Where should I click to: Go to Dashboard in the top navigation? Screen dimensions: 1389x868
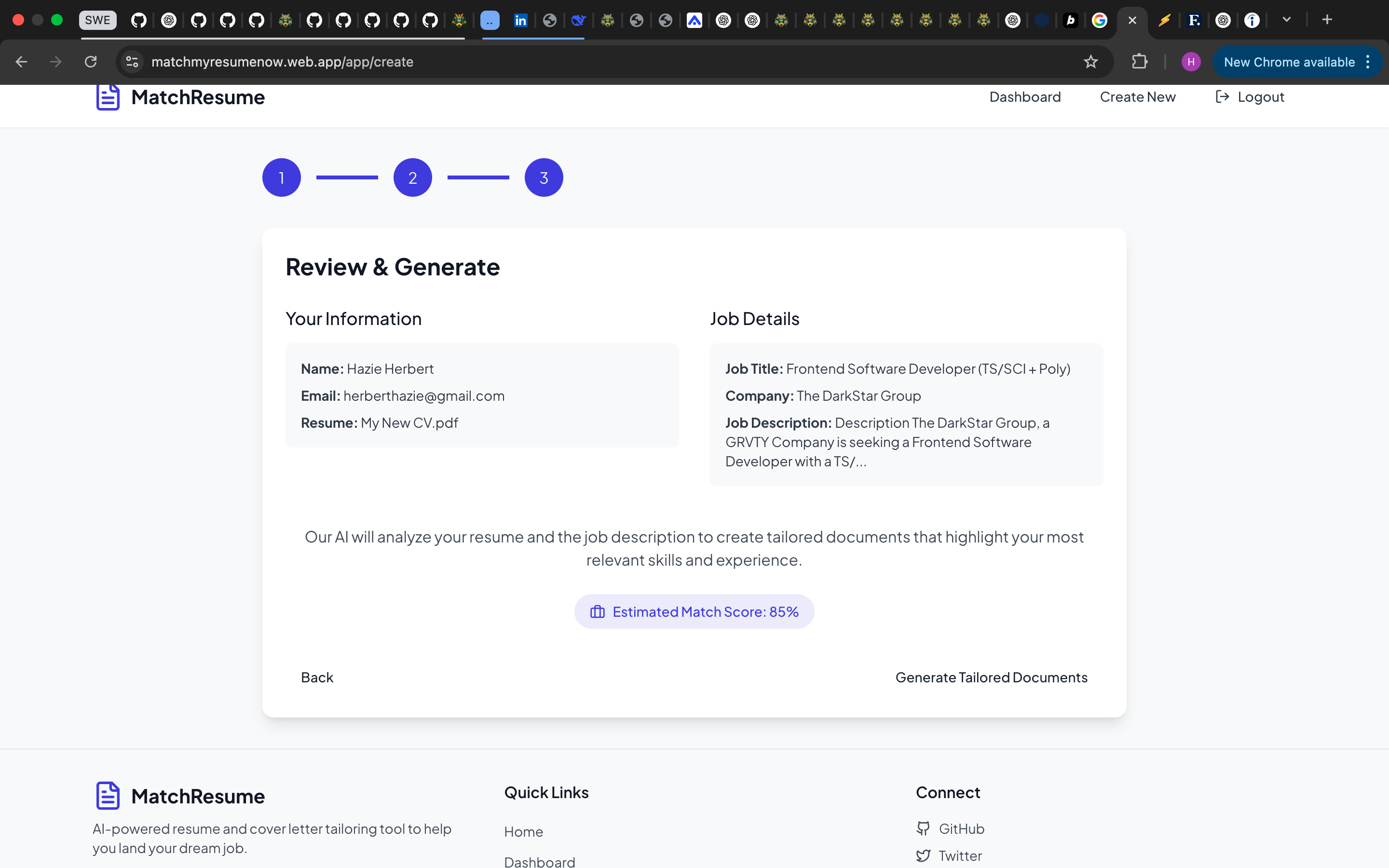[x=1024, y=97]
